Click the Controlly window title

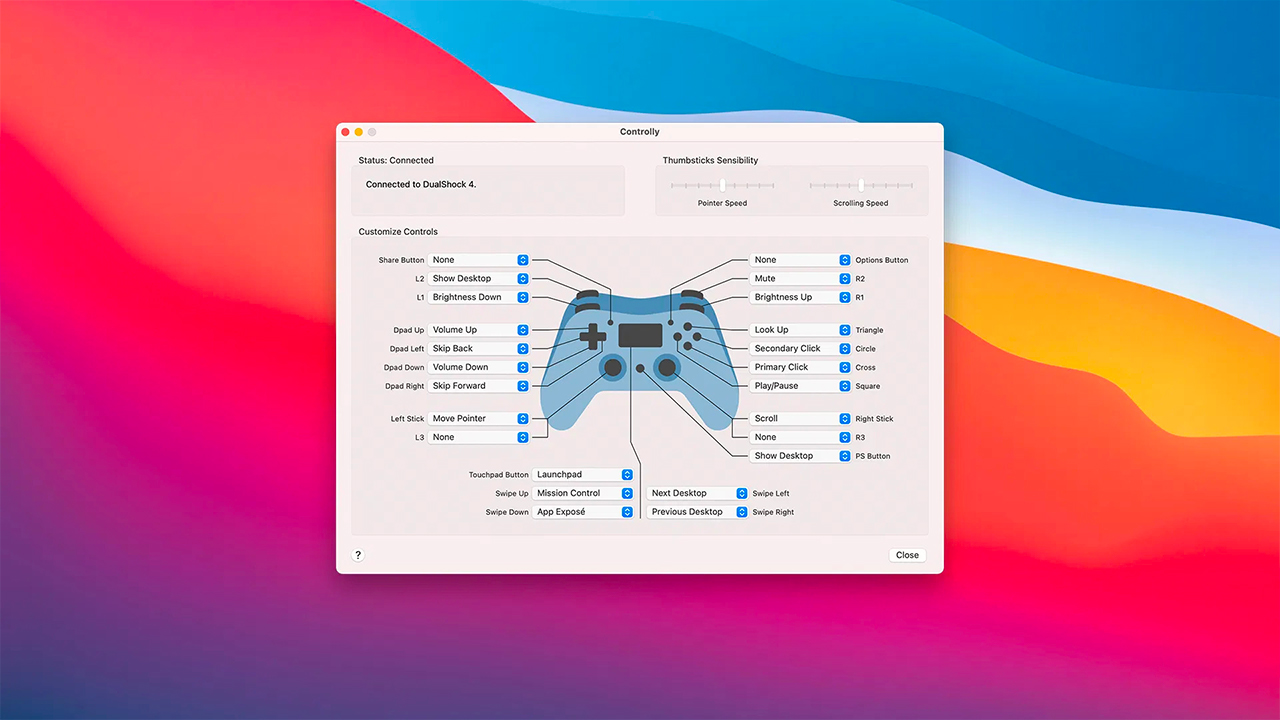pos(640,132)
